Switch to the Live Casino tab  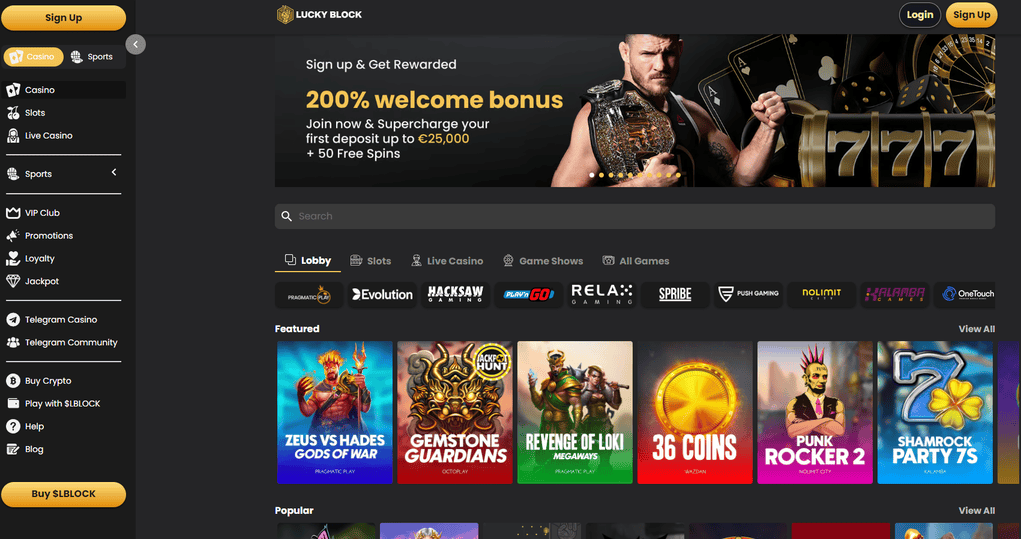pos(447,261)
